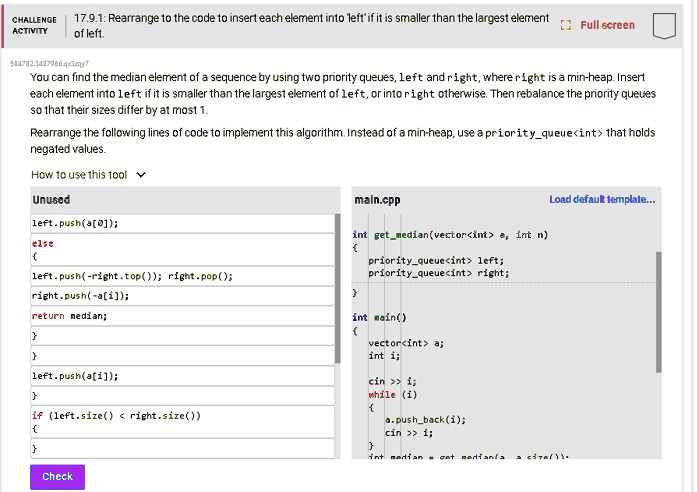697x492 pixels.
Task: Click the drop zone line in get_median
Action: [x=504, y=282]
